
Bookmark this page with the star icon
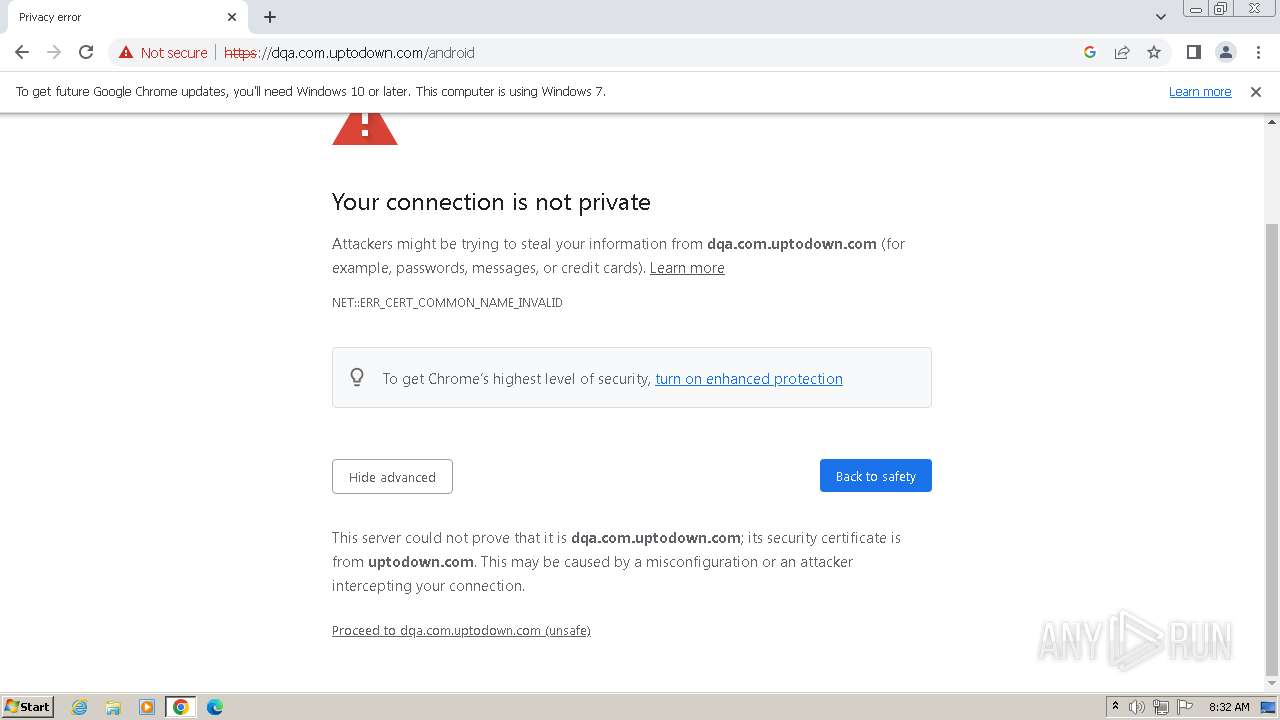(x=1154, y=52)
